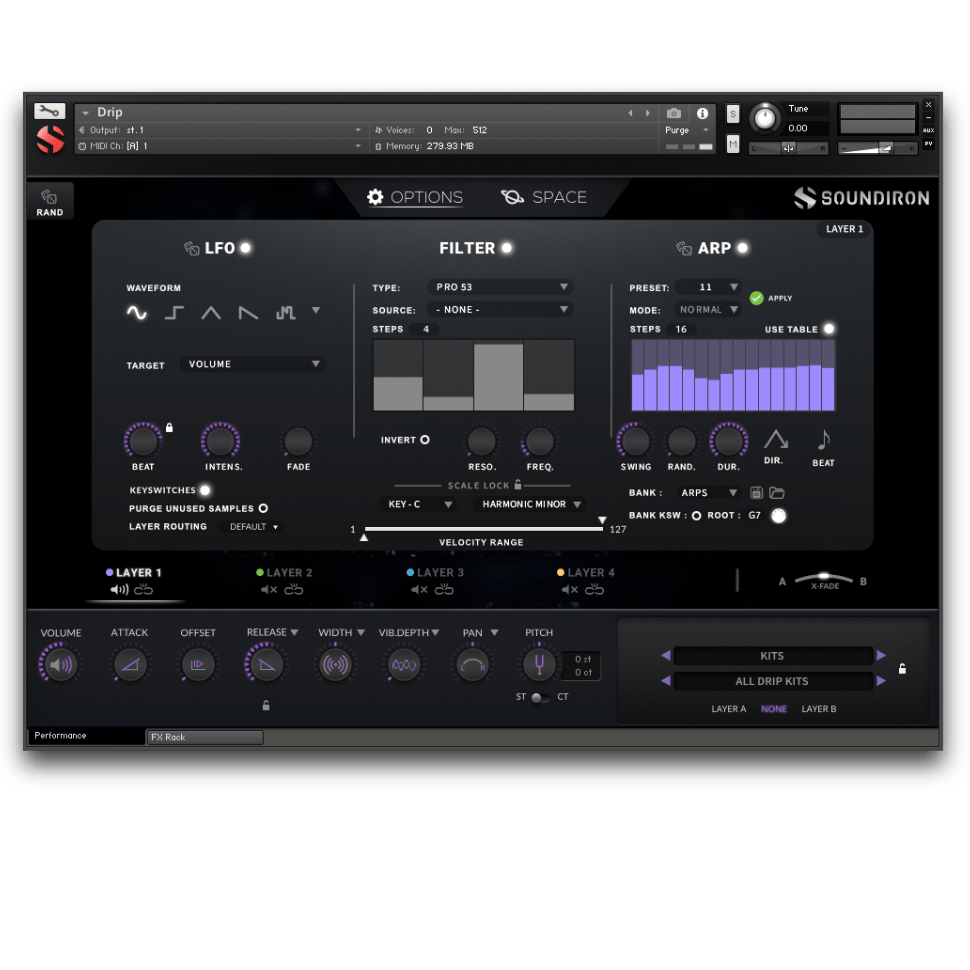Open the filter SOURCE dropdown
The height and width of the screenshot is (970, 970).
(x=500, y=309)
